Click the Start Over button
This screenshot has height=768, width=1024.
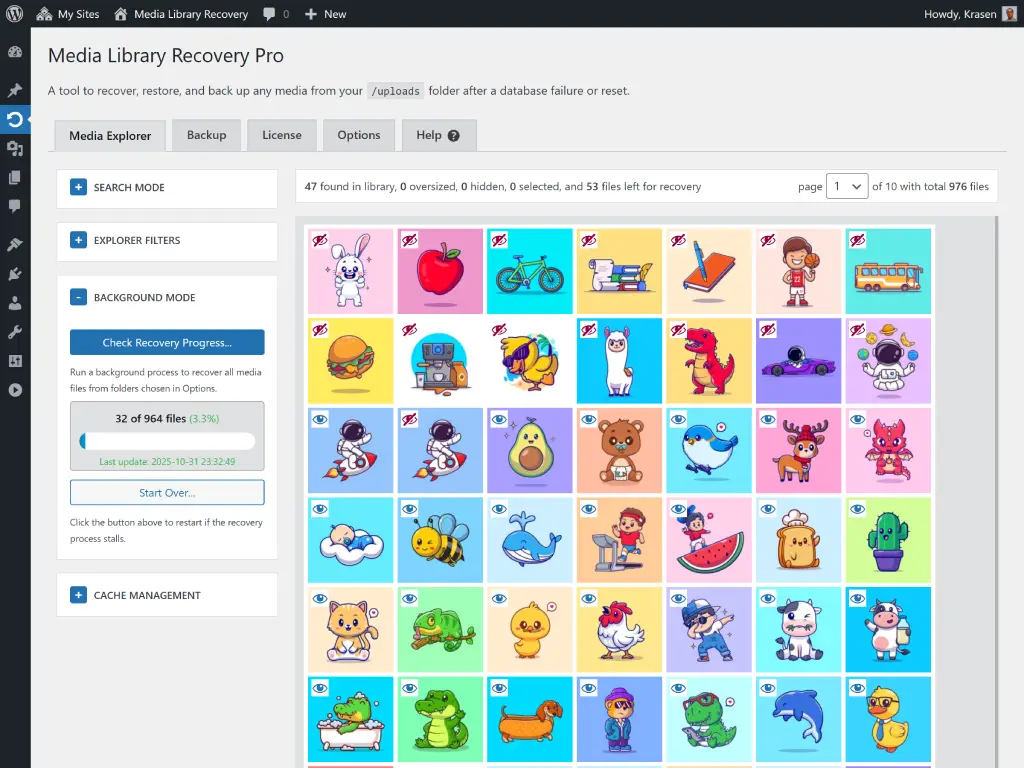pos(166,492)
